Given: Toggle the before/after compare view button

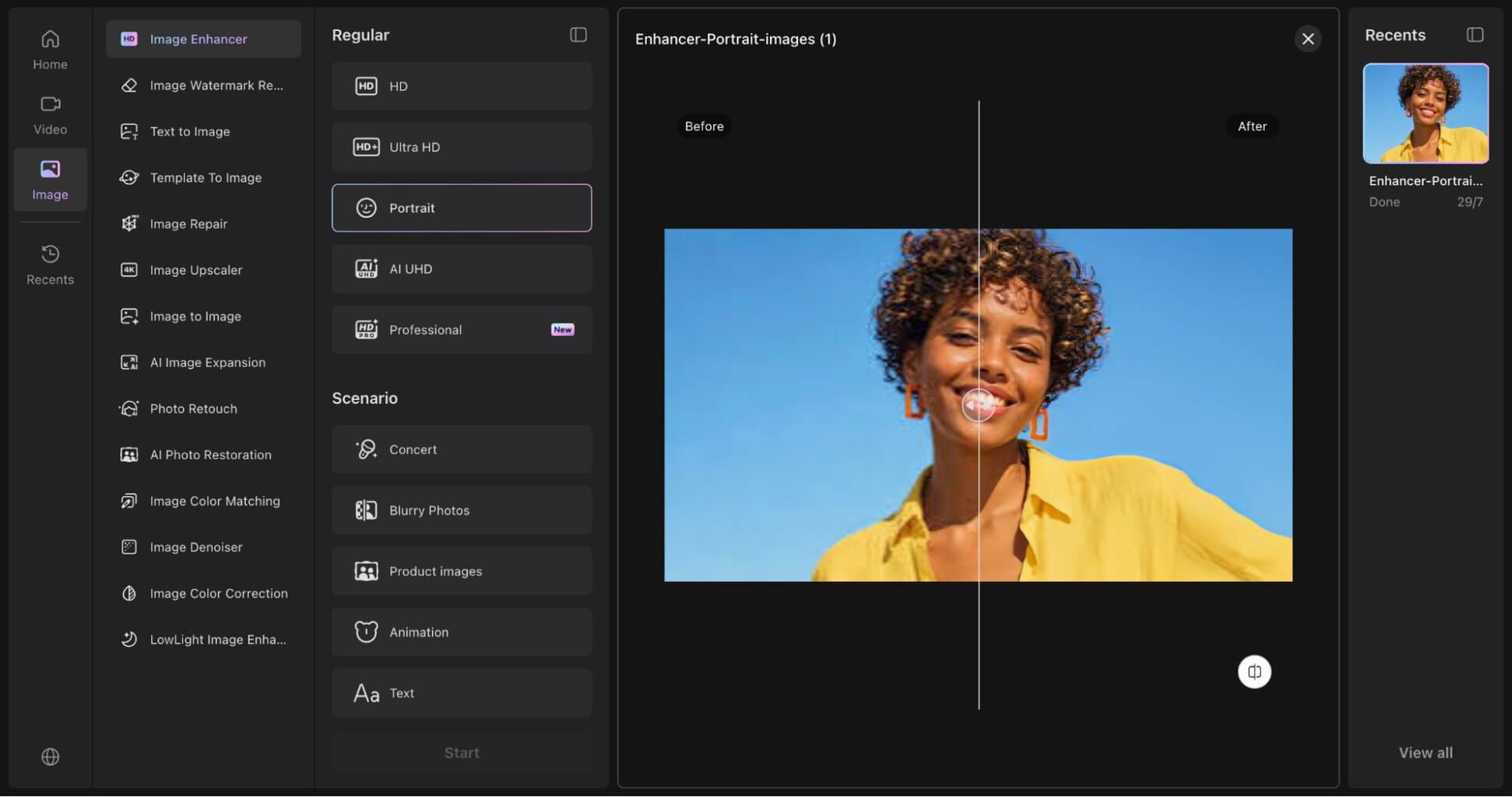Looking at the screenshot, I should coord(1254,672).
